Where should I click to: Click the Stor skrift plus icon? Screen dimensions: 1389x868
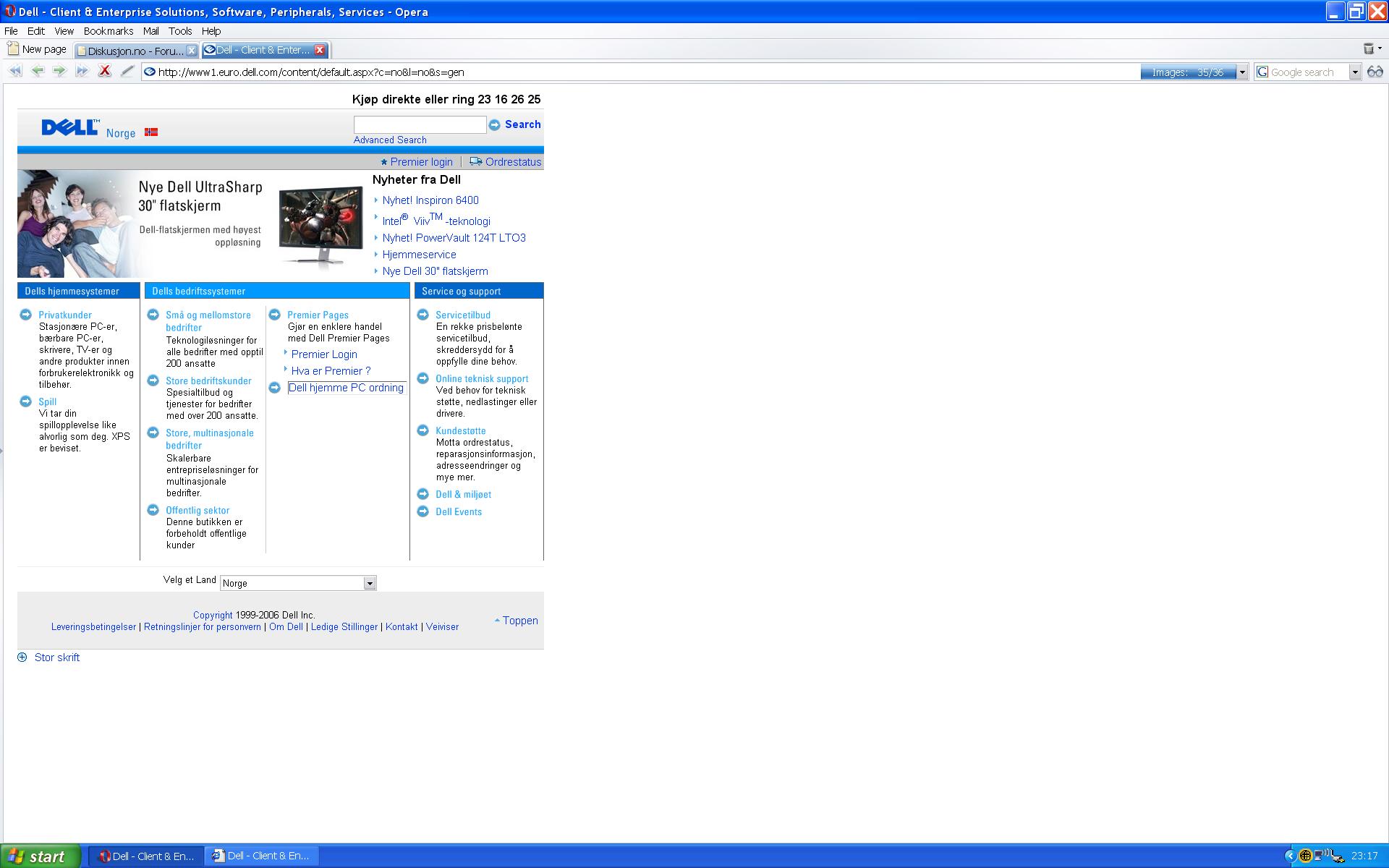(x=22, y=658)
